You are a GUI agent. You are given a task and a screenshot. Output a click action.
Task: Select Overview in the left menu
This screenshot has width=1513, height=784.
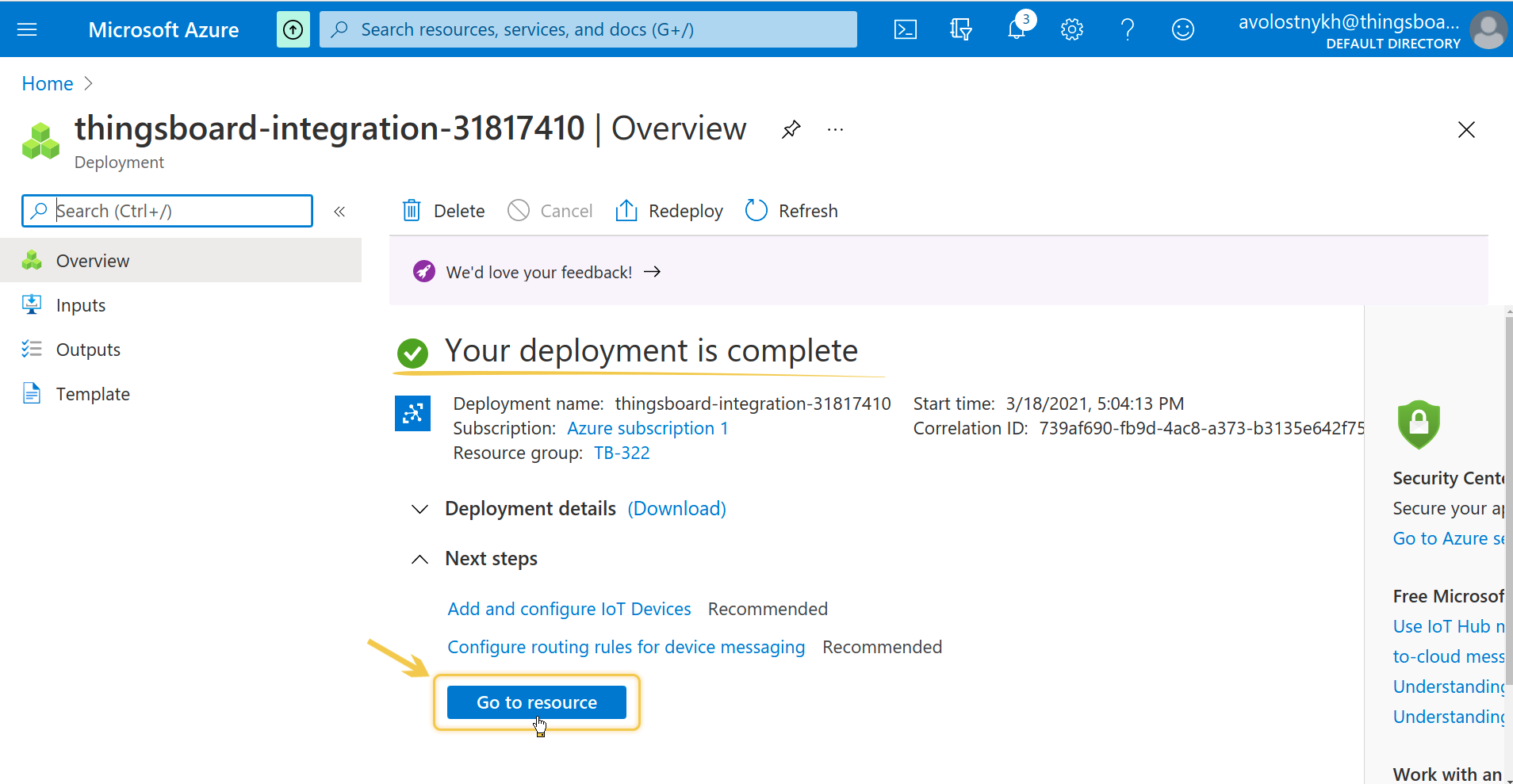coord(181,260)
